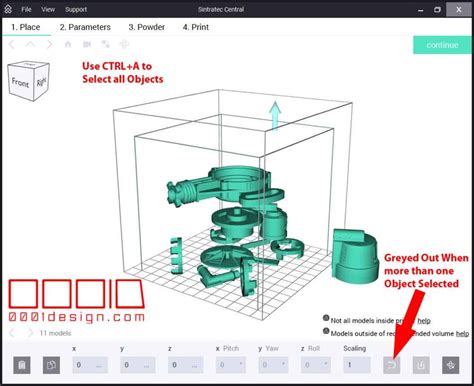Click the move/pan icon in top toolbar
This screenshot has width=474, height=386.
tap(124, 44)
